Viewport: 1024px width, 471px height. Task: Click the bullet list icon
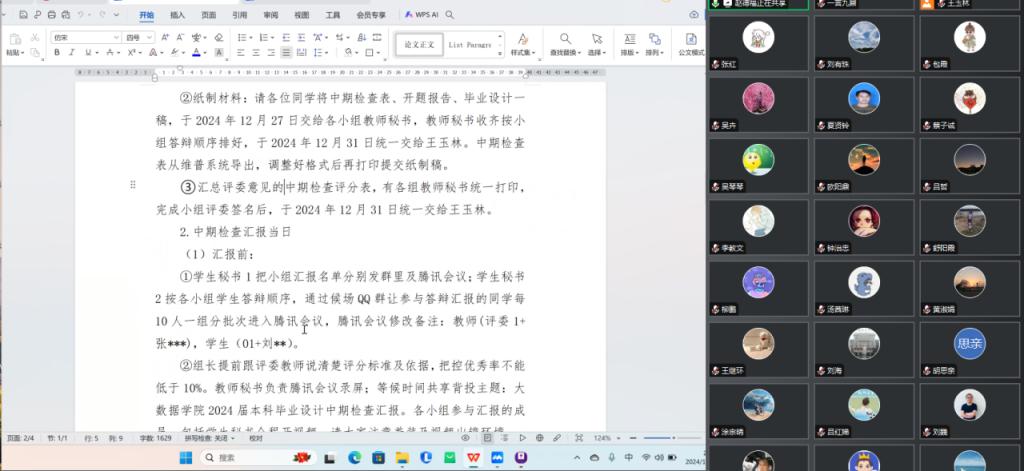243,37
